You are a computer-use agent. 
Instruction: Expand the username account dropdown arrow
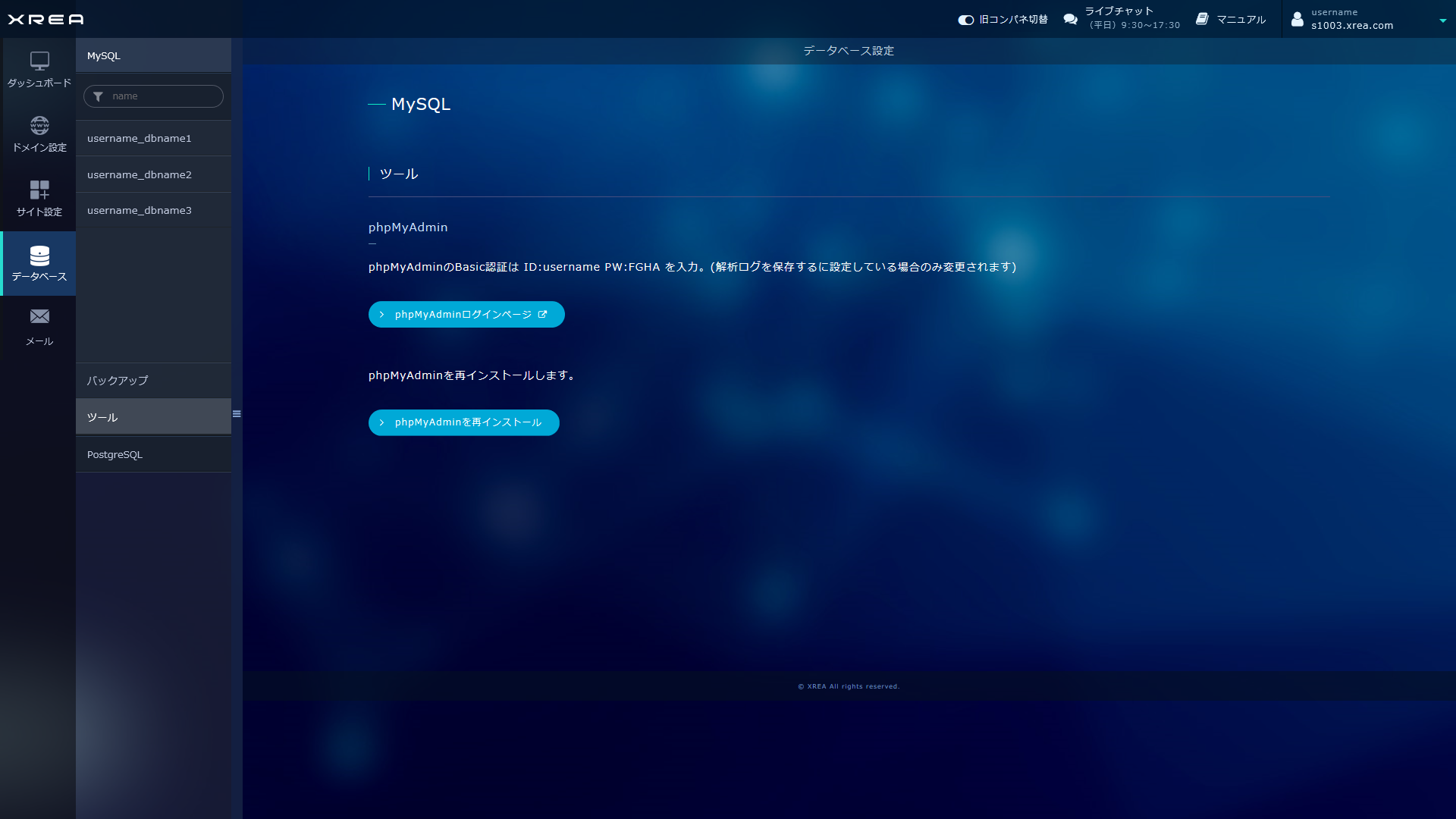[x=1442, y=20]
